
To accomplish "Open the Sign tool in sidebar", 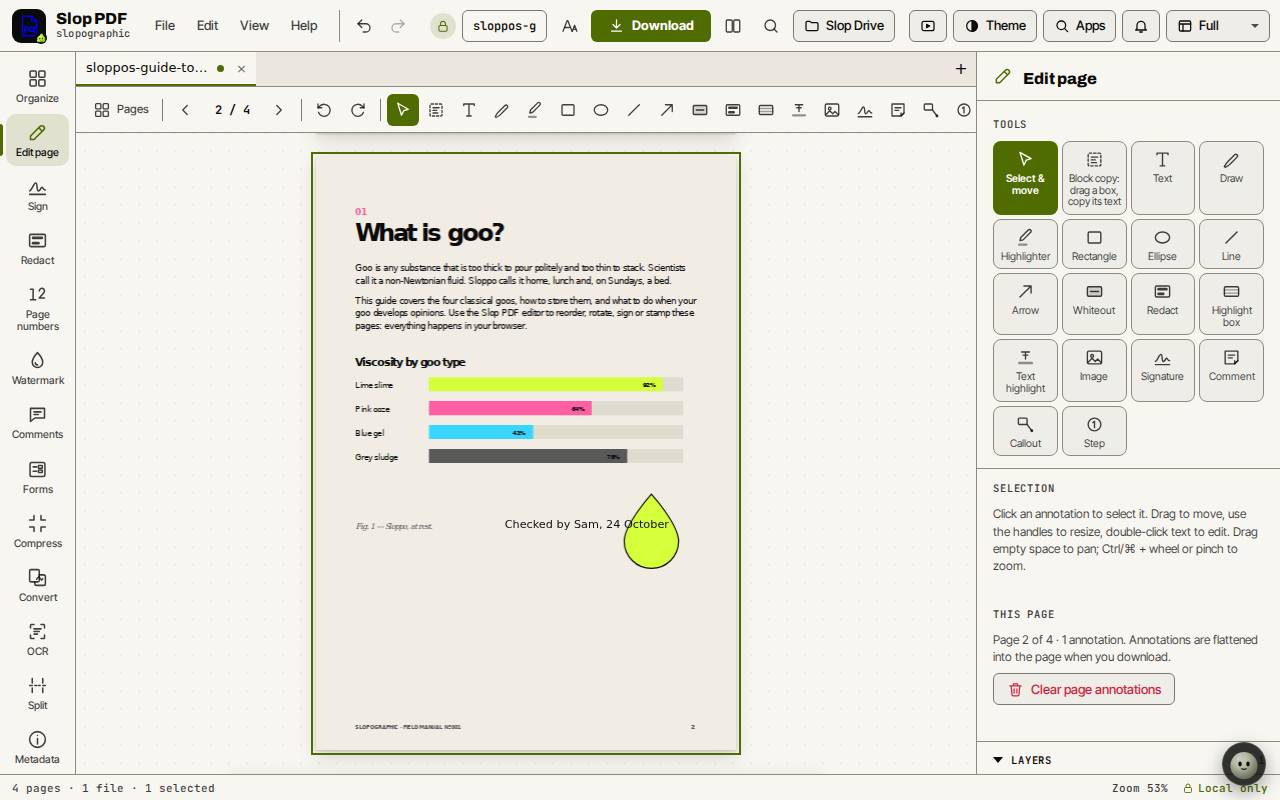I will [37, 195].
